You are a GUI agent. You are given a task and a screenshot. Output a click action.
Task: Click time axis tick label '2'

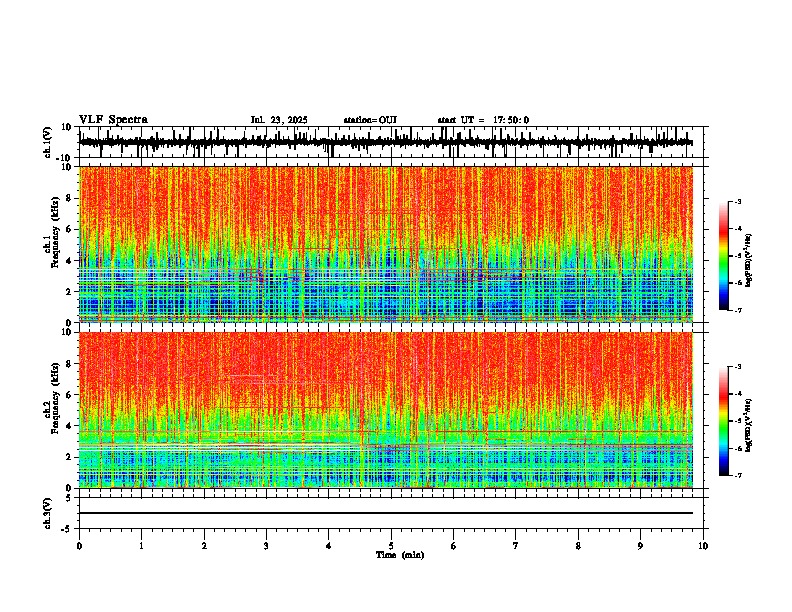click(x=204, y=546)
